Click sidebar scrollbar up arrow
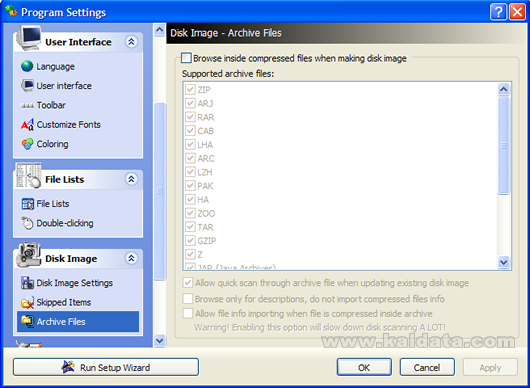530x388 pixels. [x=160, y=30]
